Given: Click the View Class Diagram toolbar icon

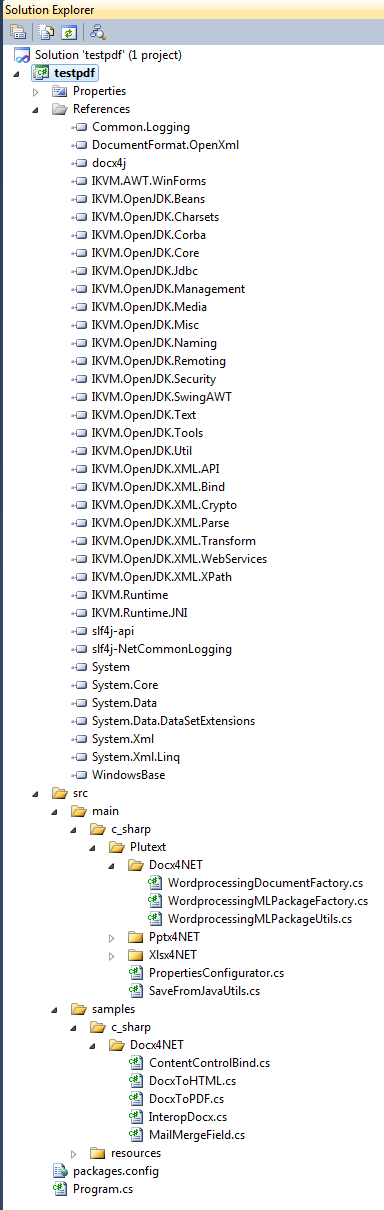Looking at the screenshot, I should [98, 32].
